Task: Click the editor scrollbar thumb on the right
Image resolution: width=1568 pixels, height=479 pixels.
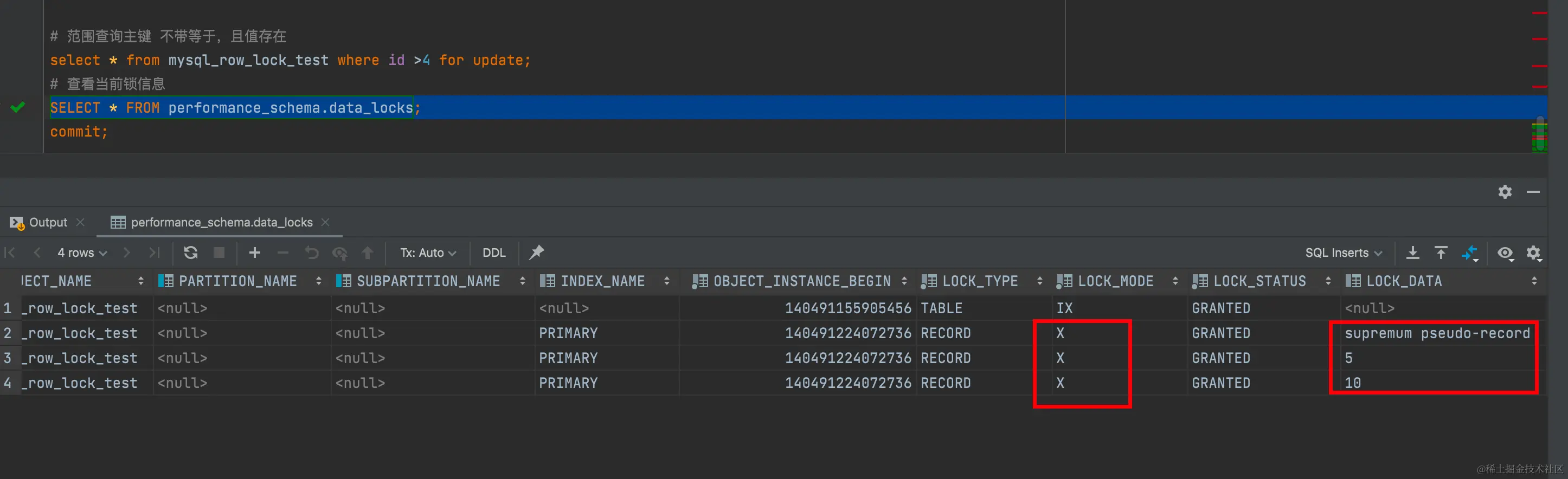Action: pyautogui.click(x=1539, y=134)
